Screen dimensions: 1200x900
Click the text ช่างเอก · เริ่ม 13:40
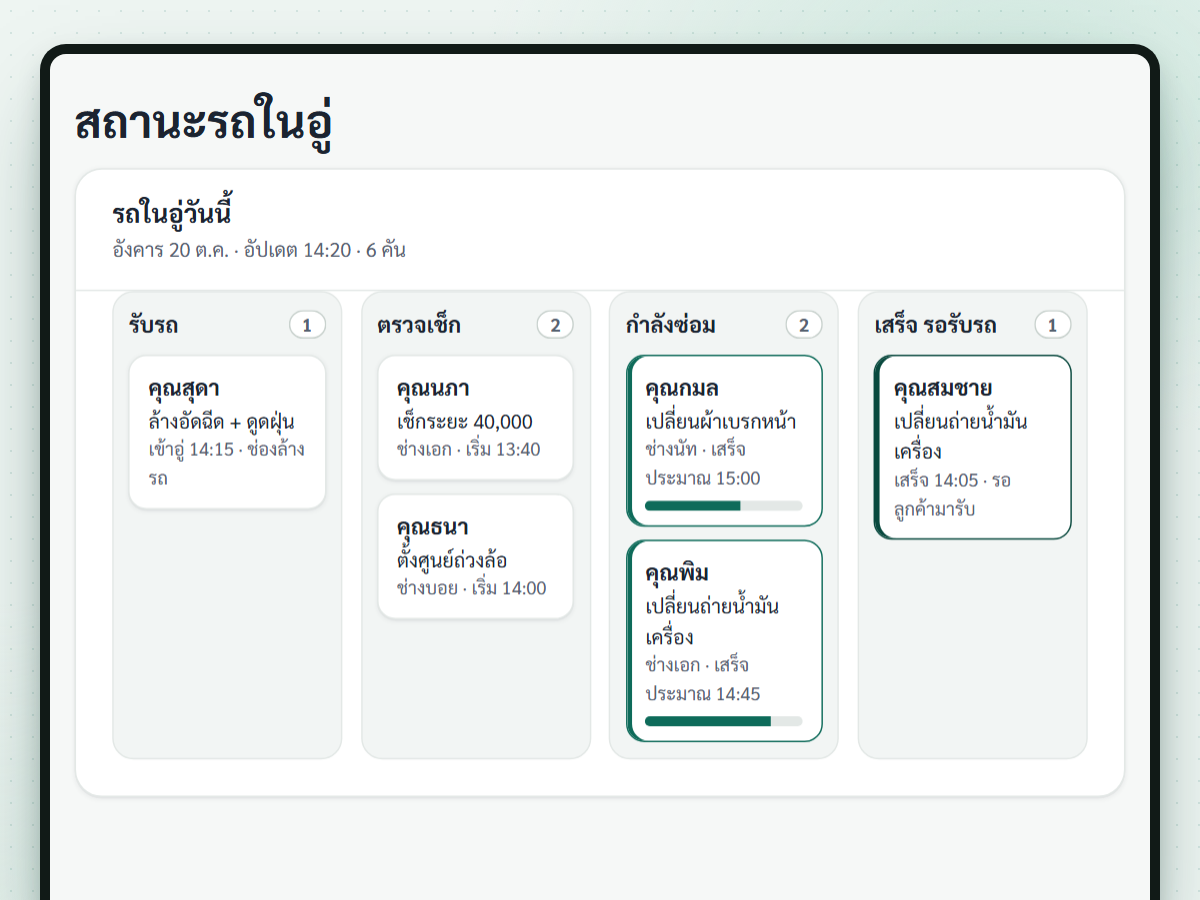468,450
